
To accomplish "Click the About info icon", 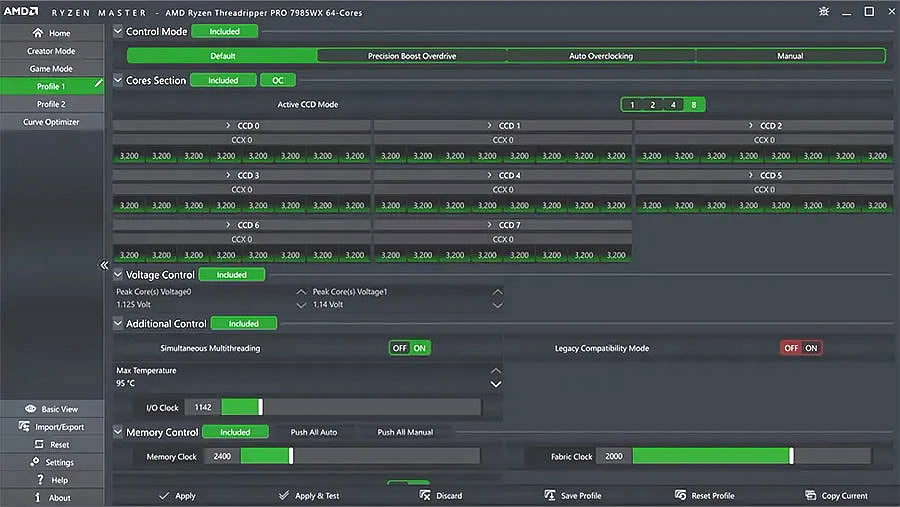I will tap(38, 497).
